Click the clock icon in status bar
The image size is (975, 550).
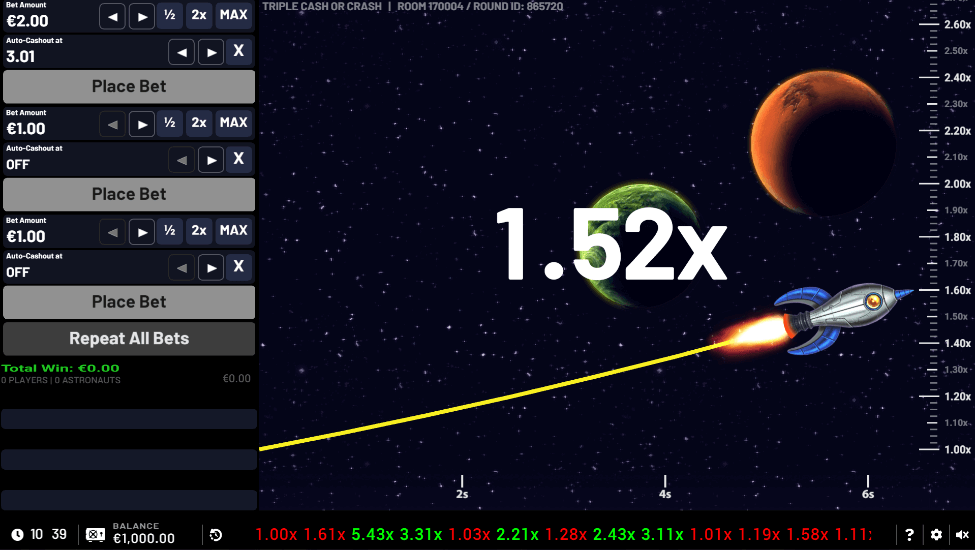point(17,534)
